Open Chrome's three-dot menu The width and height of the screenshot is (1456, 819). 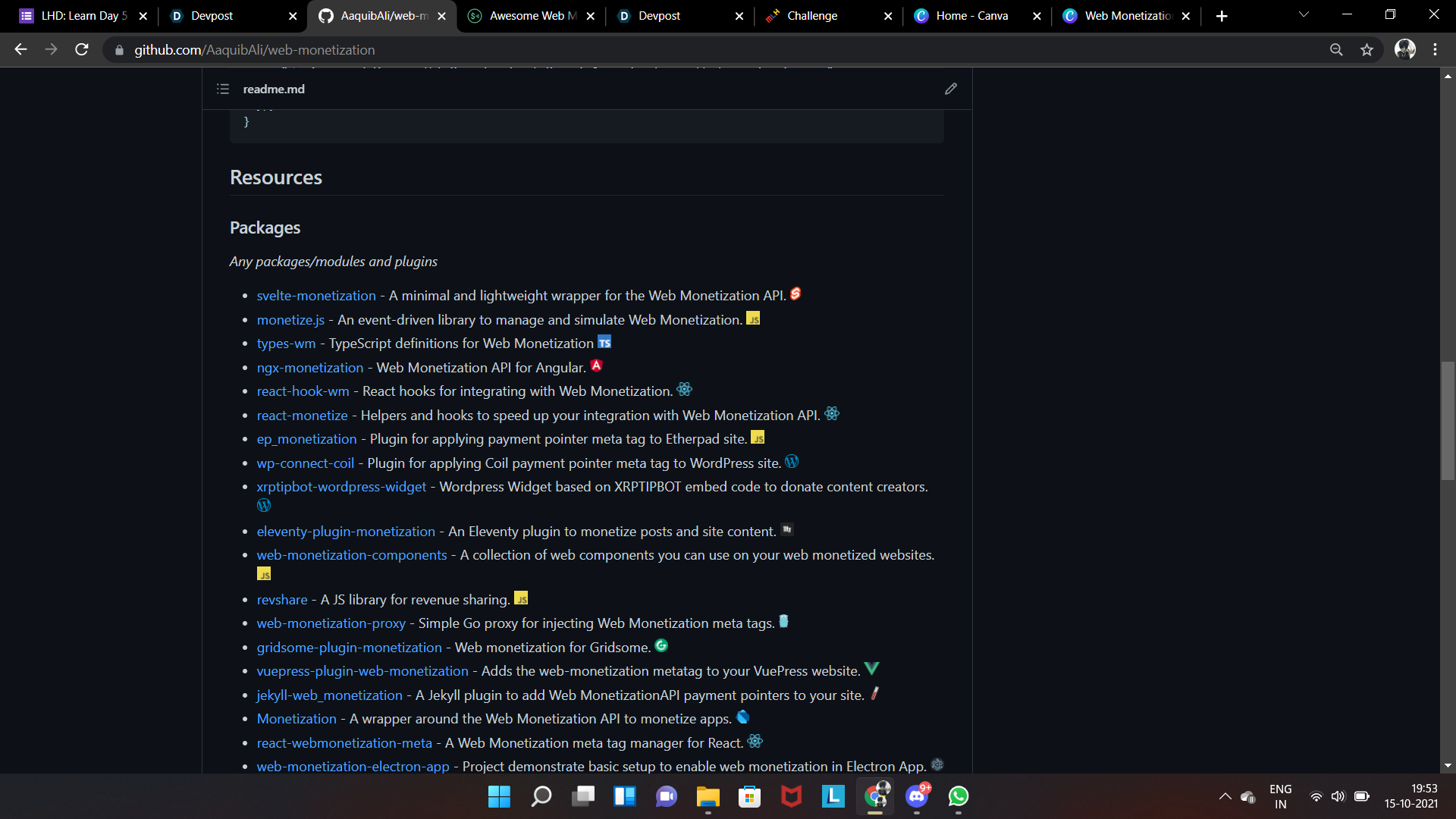point(1435,50)
